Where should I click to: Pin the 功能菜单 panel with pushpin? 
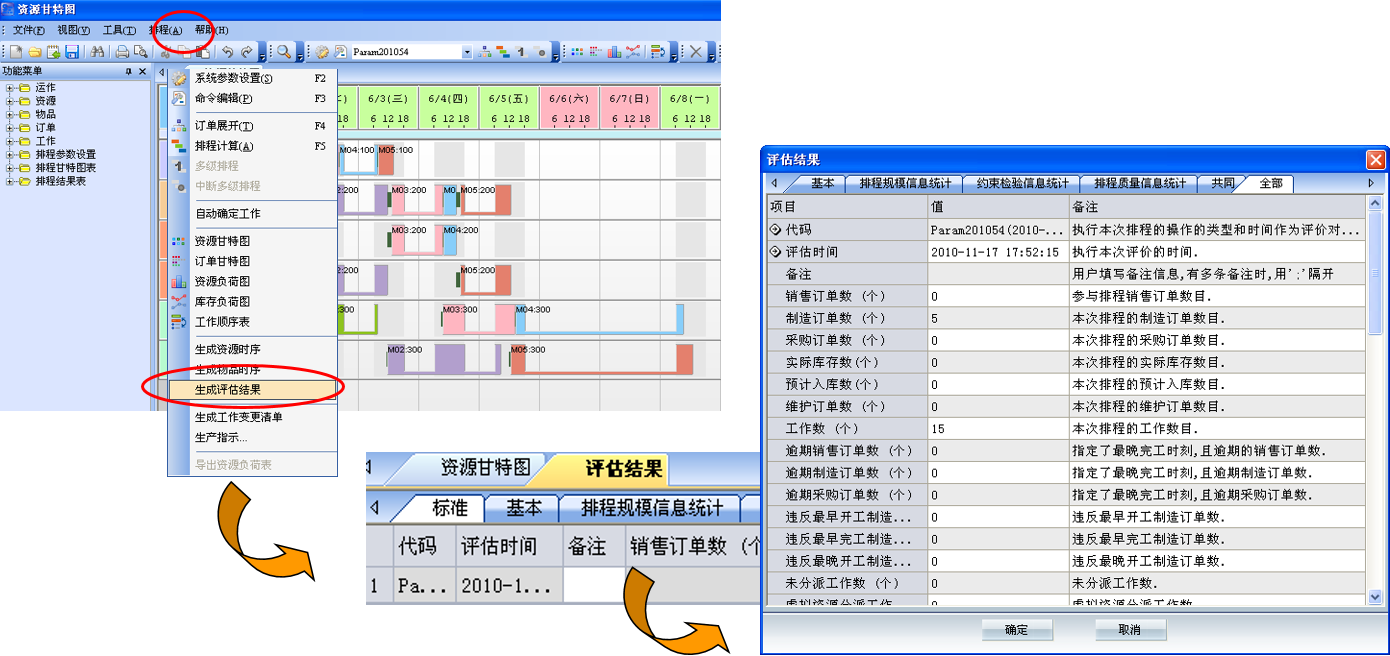pyautogui.click(x=128, y=72)
